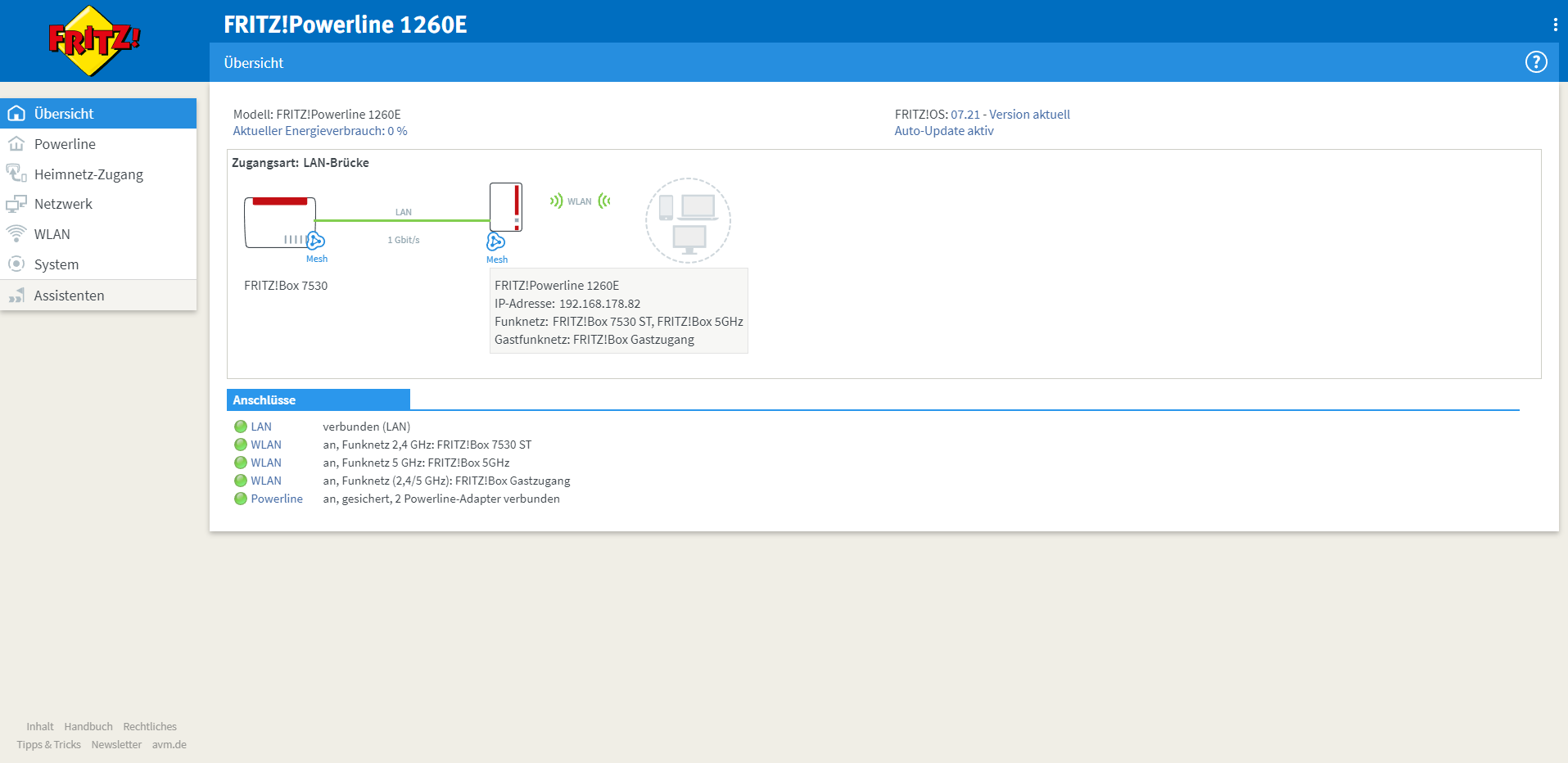
Task: Click the Powerline house icon in sidebar
Action: point(16,144)
